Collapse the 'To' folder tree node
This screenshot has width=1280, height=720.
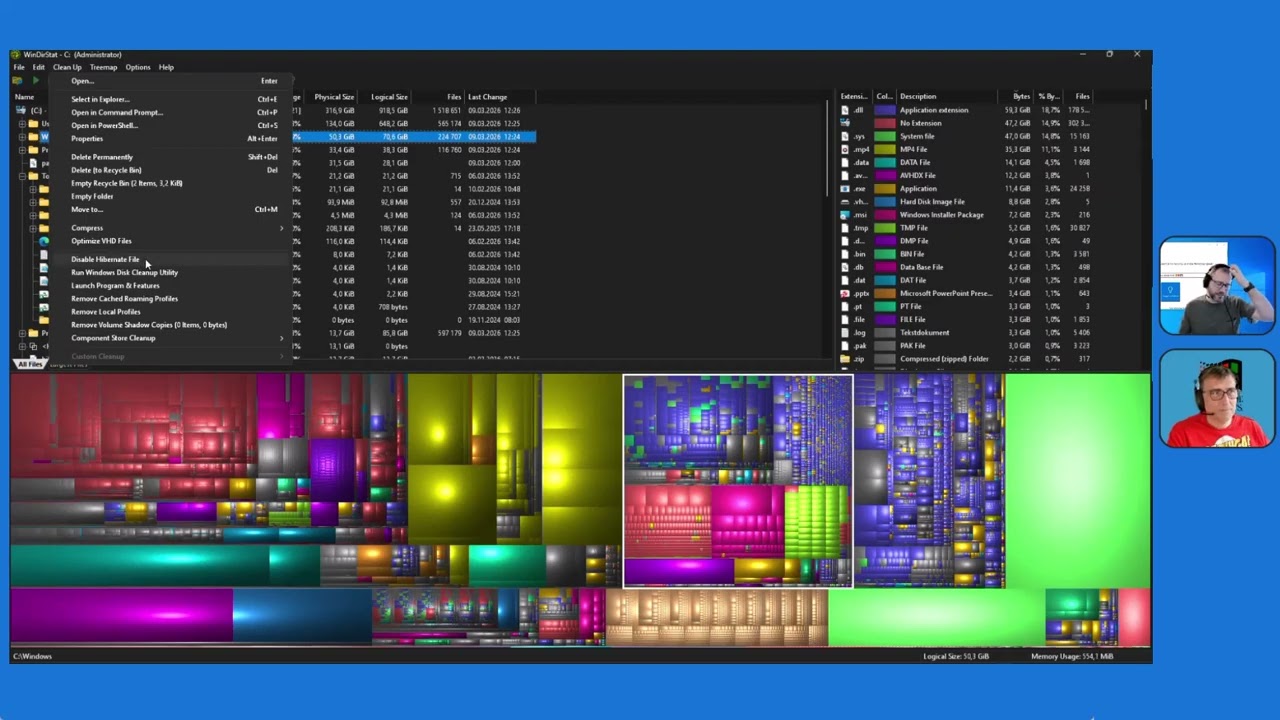point(22,176)
